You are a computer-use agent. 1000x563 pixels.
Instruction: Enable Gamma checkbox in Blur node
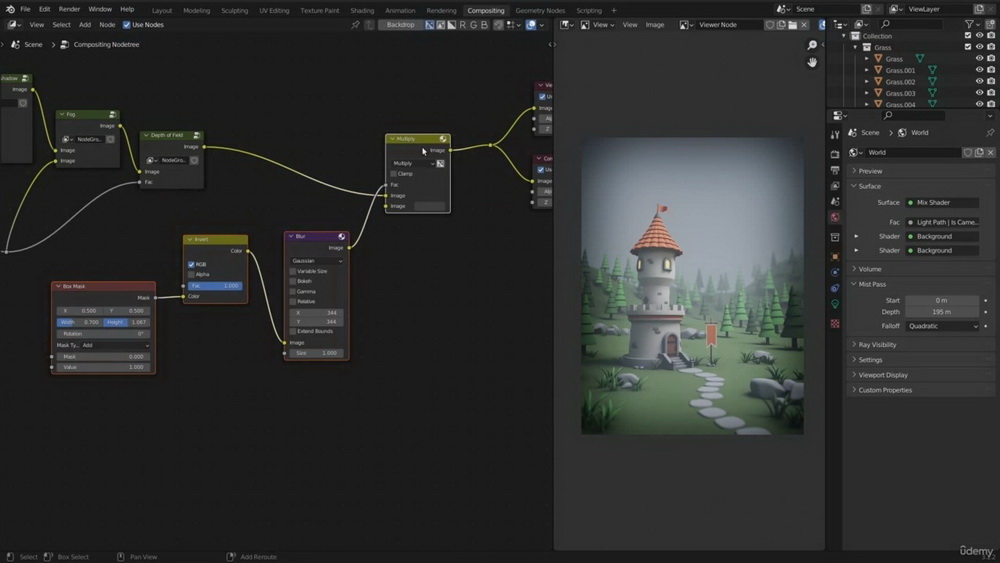click(293, 291)
